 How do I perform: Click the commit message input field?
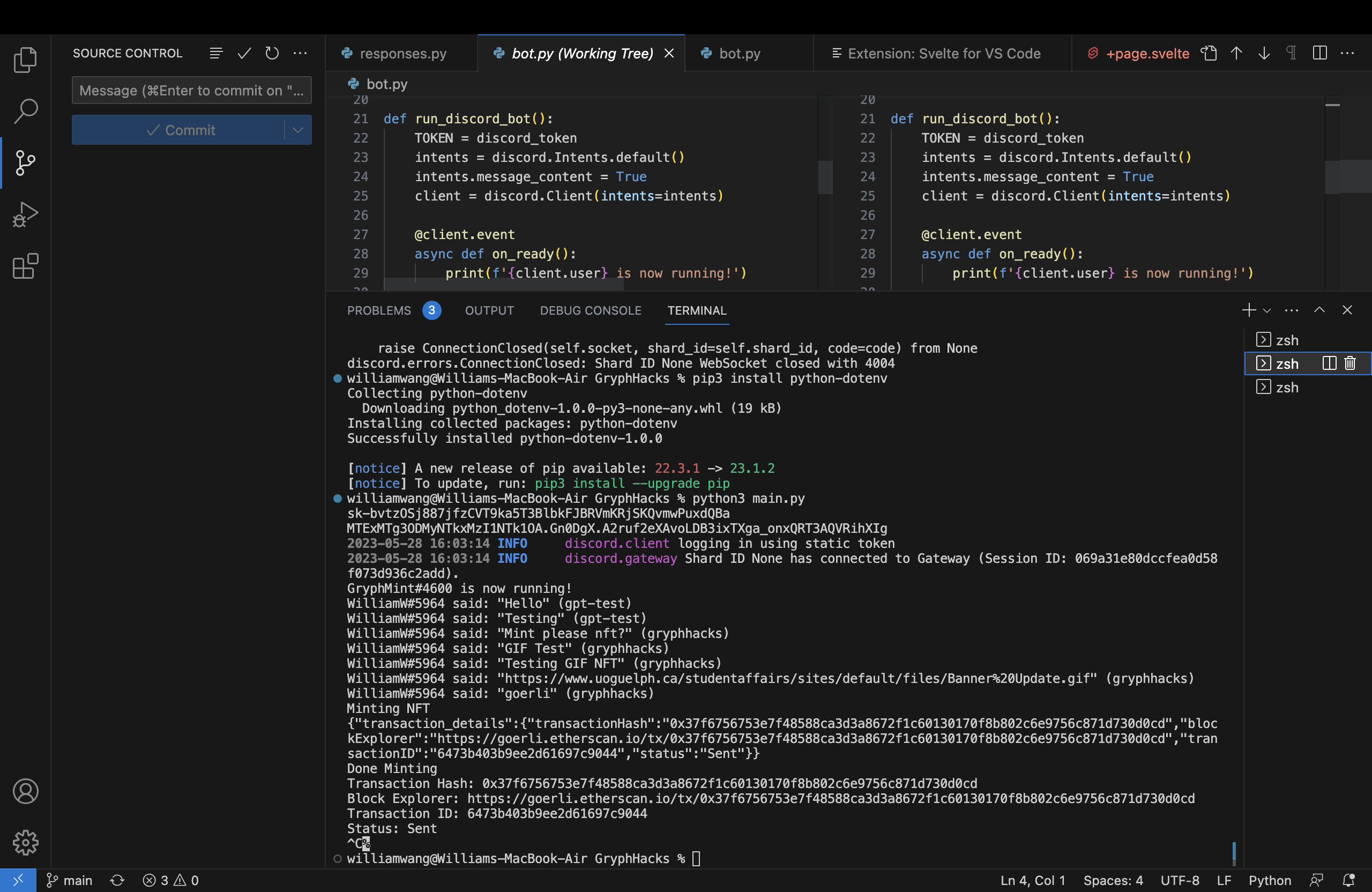pyautogui.click(x=191, y=91)
